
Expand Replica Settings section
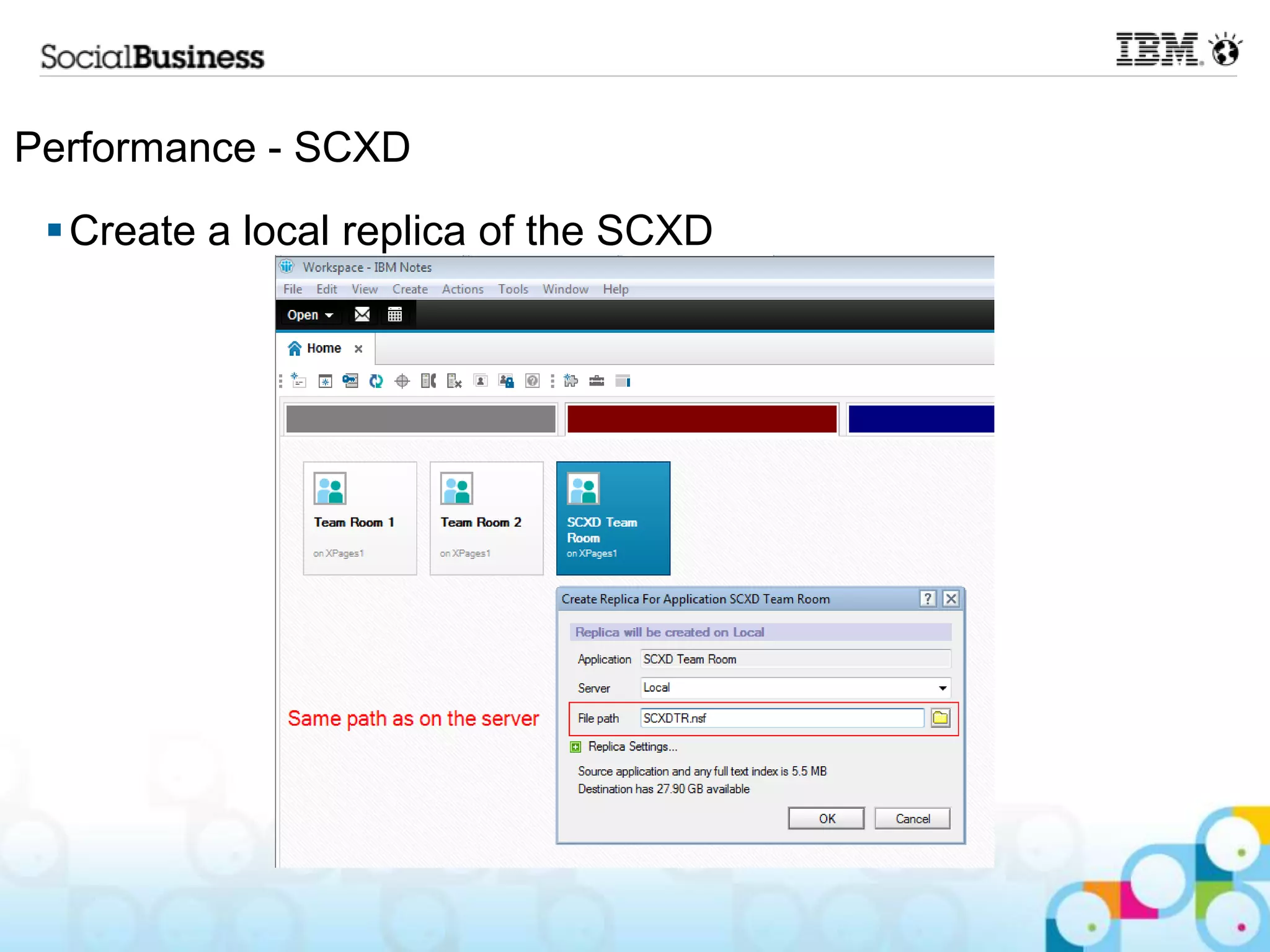[575, 747]
